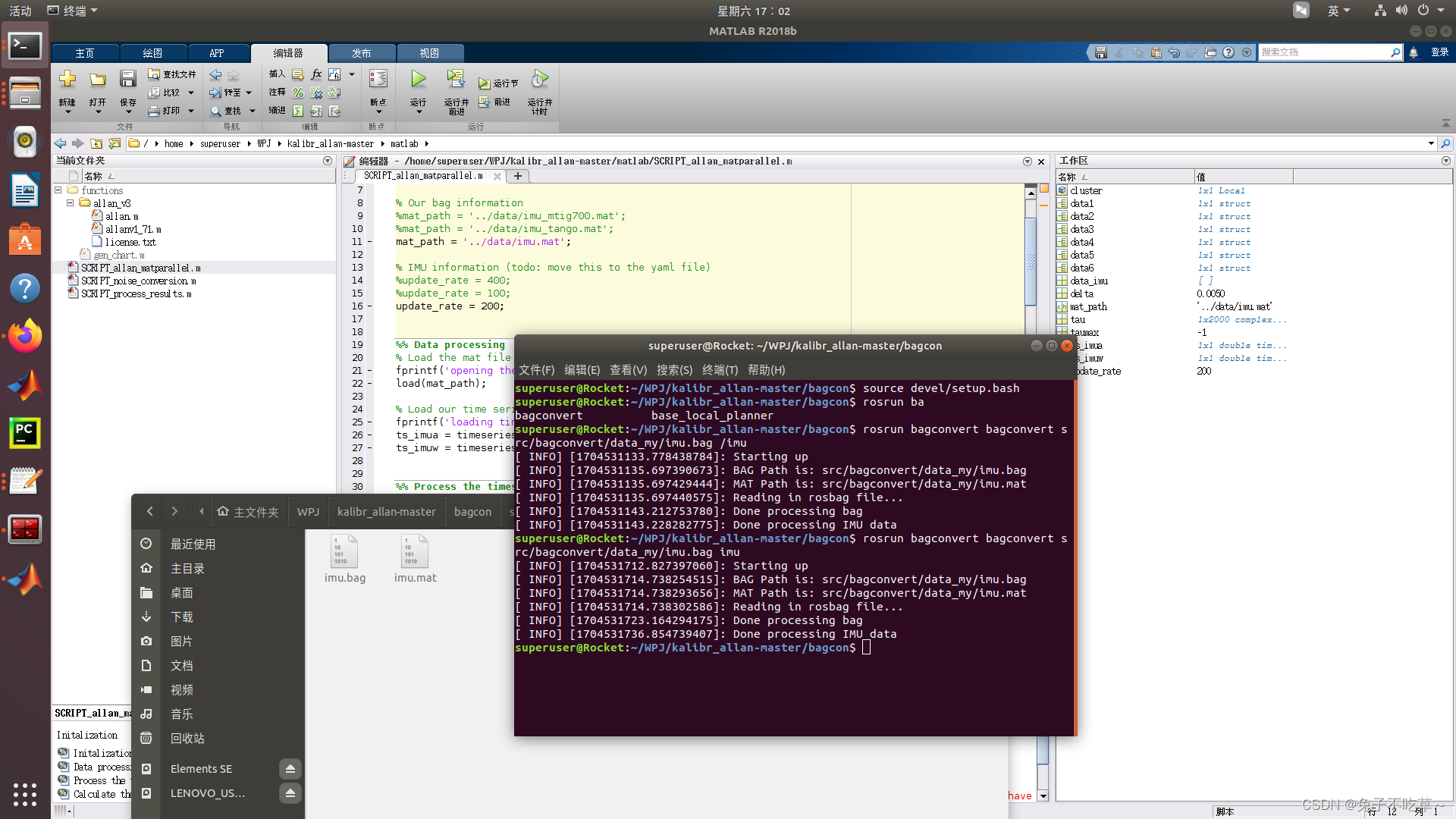Go to WPJ folder in file manager breadcrumb
The height and width of the screenshot is (819, 1456).
[x=308, y=512]
